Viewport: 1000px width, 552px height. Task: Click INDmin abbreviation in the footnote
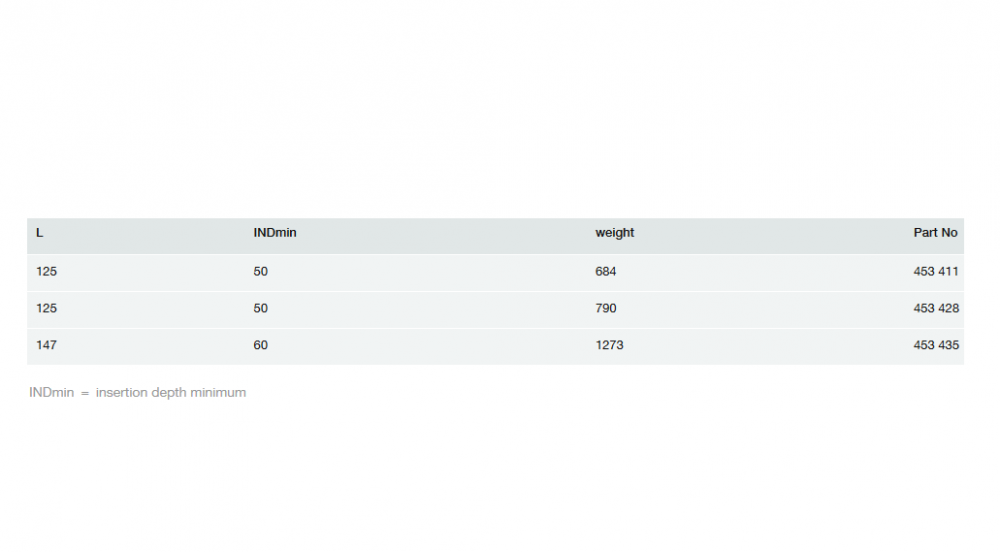tap(52, 393)
